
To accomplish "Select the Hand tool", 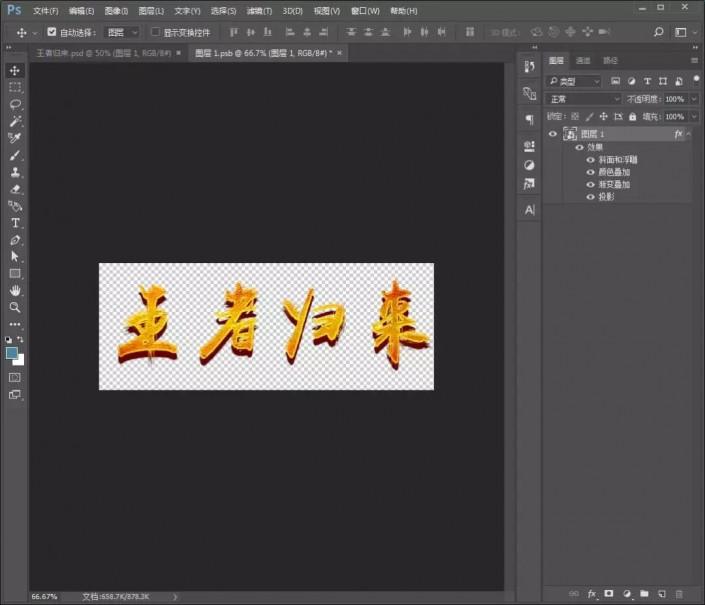I will coord(15,290).
